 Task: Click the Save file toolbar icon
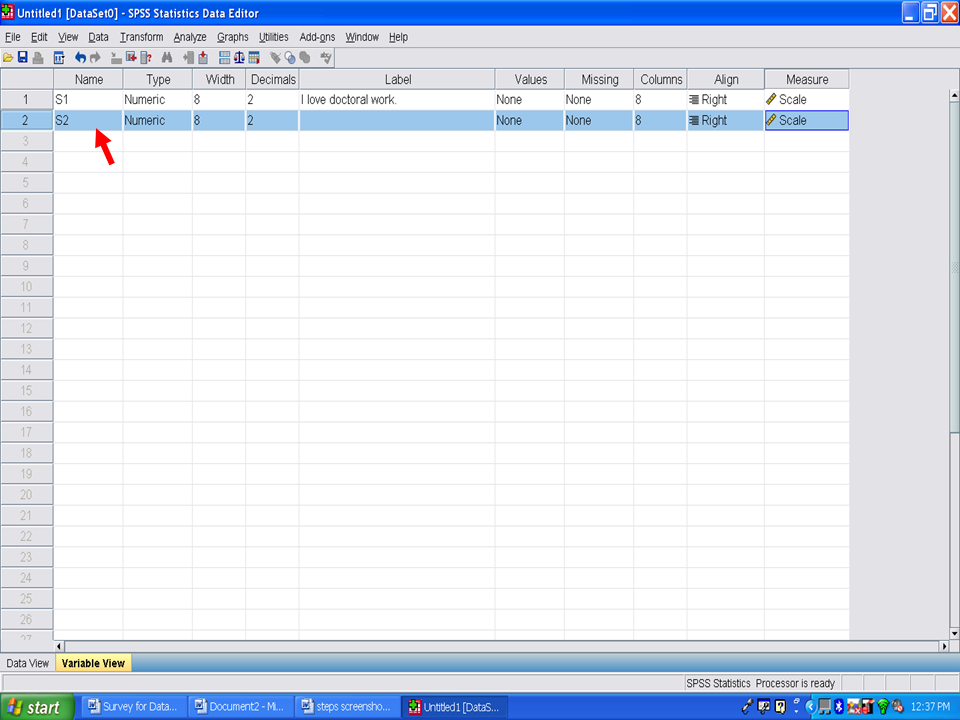(x=22, y=58)
